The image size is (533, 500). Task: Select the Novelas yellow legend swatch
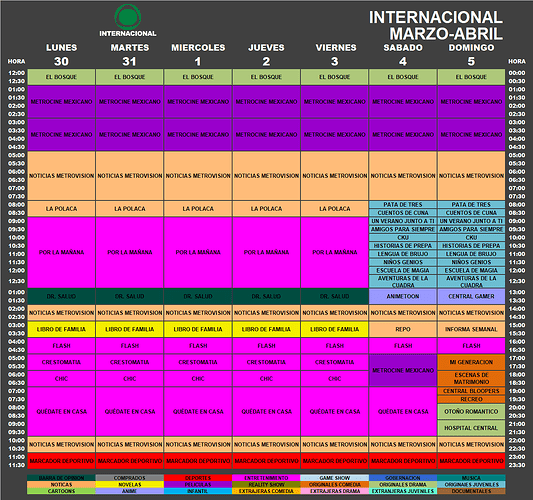click(130, 484)
